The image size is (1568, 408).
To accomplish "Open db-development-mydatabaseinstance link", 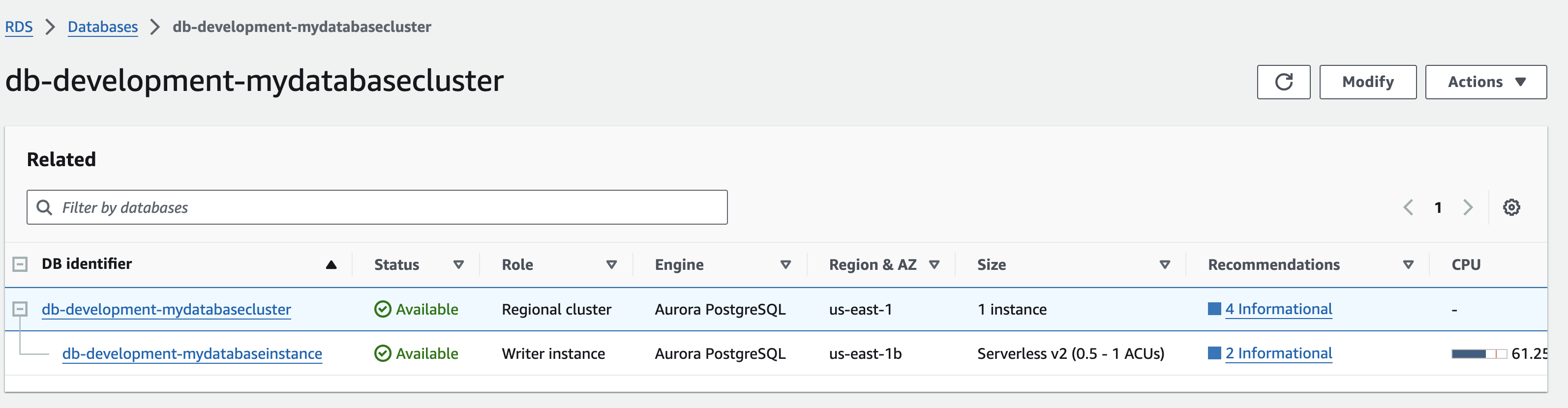I will pyautogui.click(x=192, y=353).
